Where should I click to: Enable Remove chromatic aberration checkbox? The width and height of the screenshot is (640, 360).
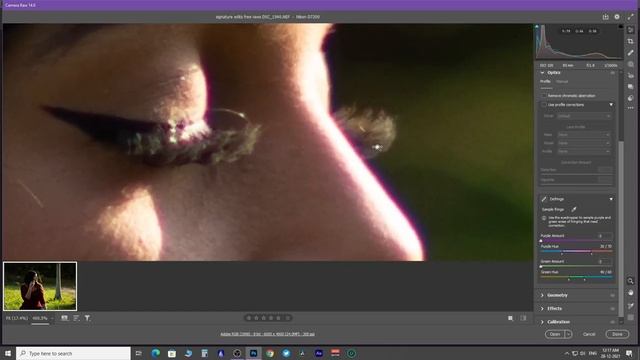coord(544,96)
